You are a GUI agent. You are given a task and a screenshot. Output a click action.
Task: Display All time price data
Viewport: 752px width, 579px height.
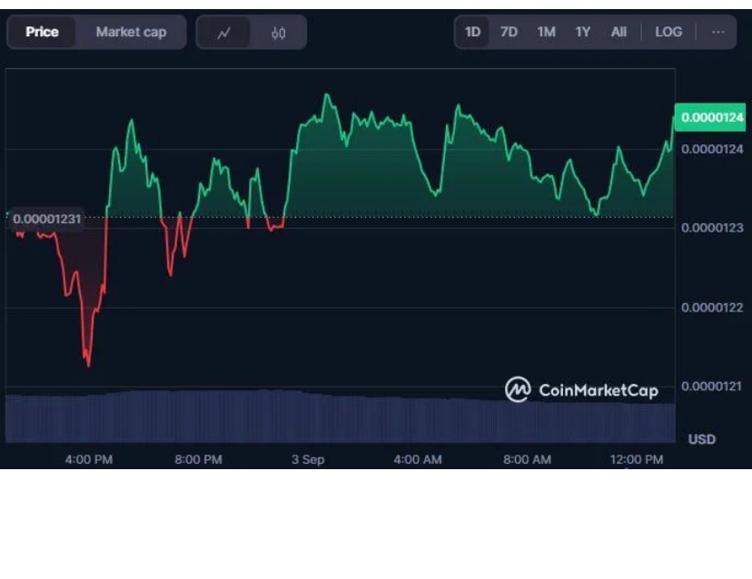619,32
